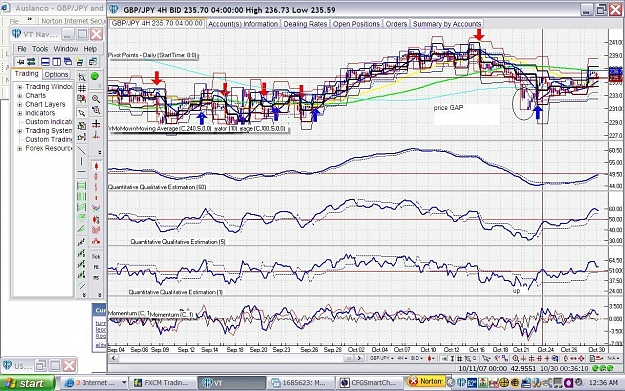Click the 'Quantitative Qualitative Estimation (60)' label
Viewport: 625px width, 391px height.
coord(157,187)
